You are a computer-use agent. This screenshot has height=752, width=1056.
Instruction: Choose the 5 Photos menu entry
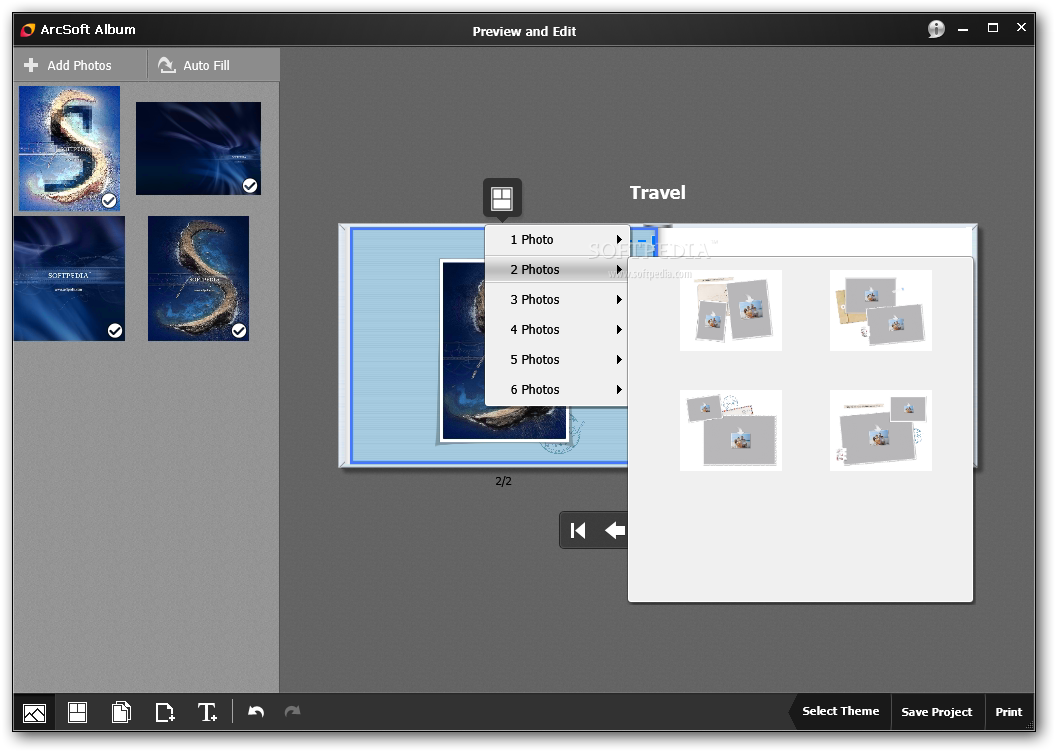click(x=557, y=360)
